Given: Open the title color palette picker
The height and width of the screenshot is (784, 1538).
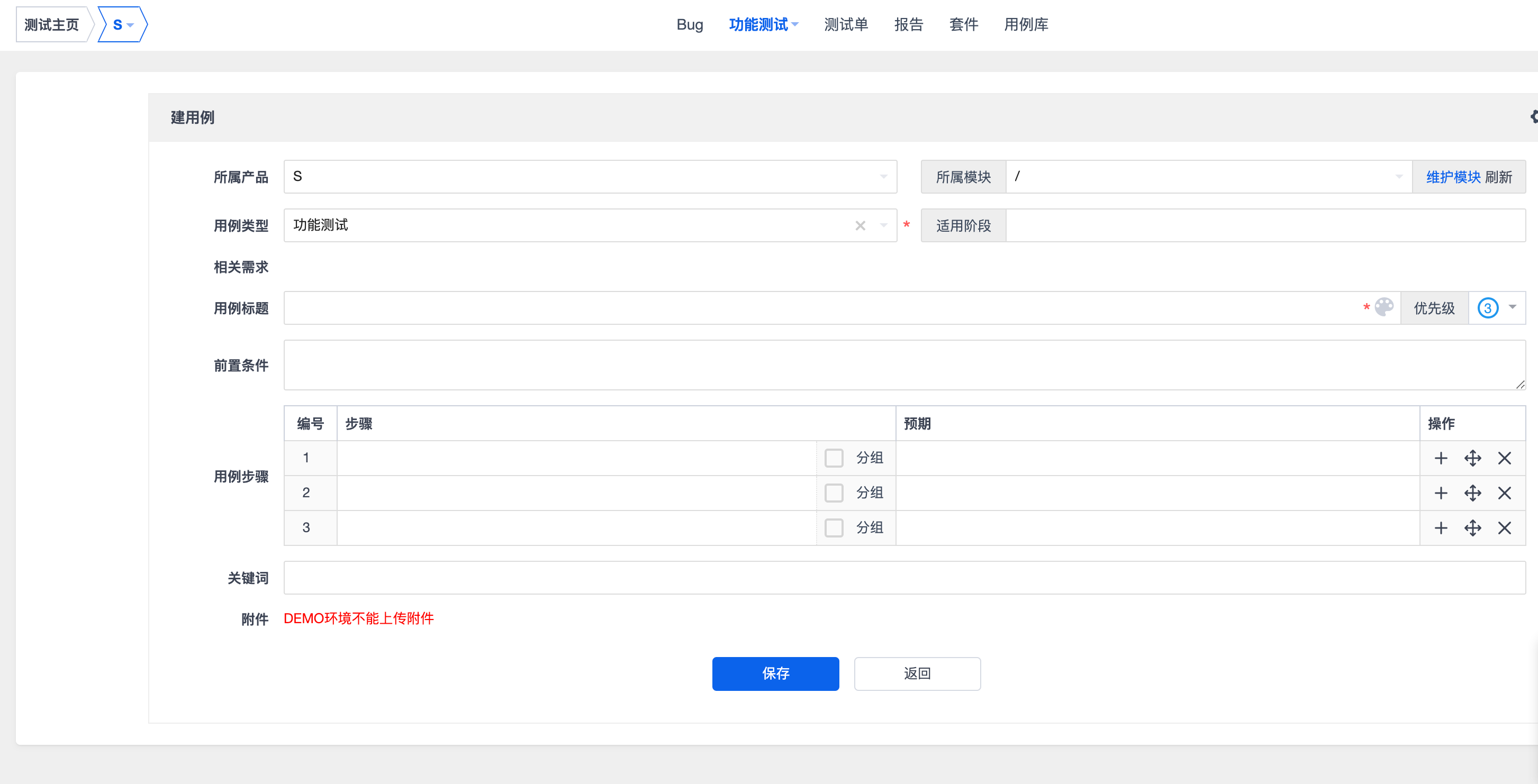Looking at the screenshot, I should click(1383, 307).
